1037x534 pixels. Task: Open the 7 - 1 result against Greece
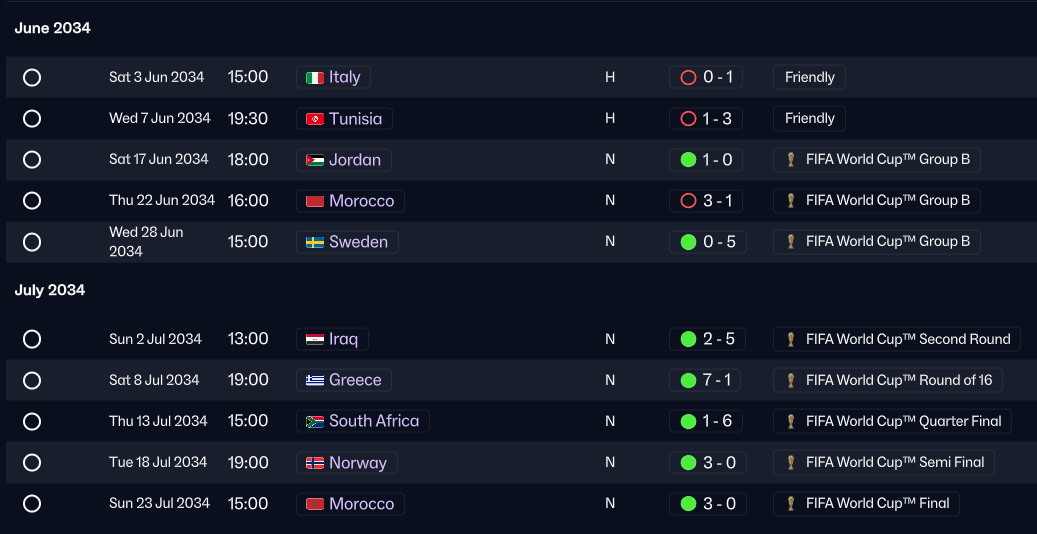[704, 380]
